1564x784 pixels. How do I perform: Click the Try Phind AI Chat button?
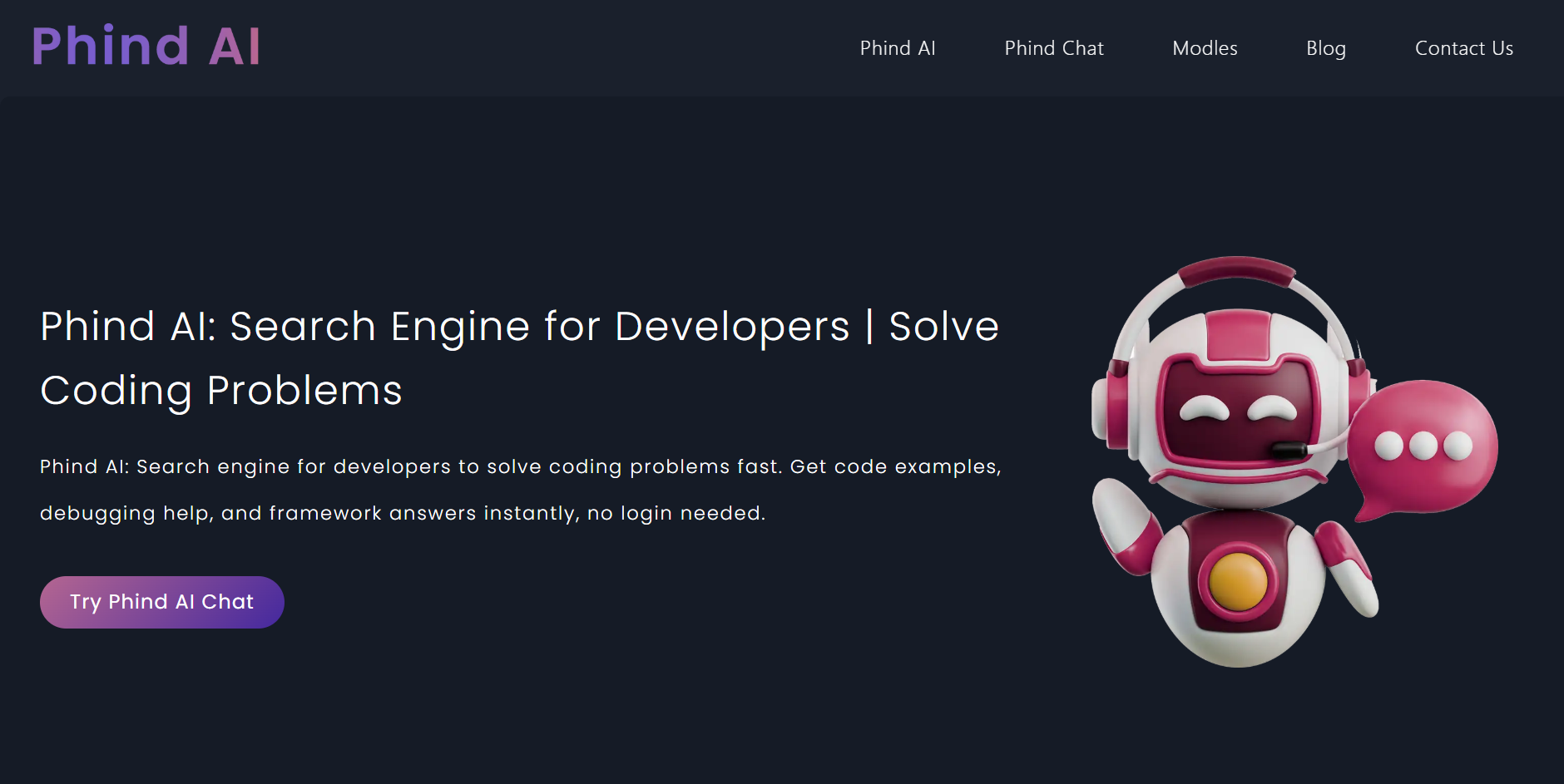coord(162,602)
